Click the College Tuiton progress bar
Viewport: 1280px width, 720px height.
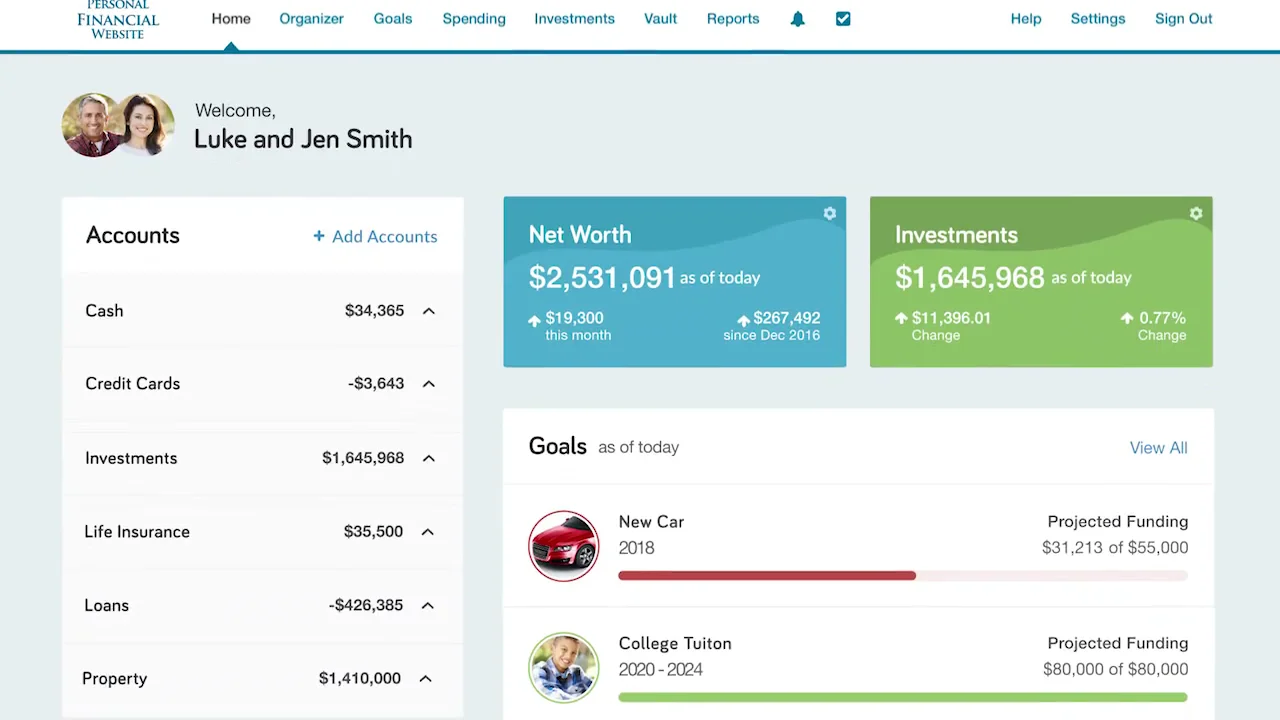point(903,697)
